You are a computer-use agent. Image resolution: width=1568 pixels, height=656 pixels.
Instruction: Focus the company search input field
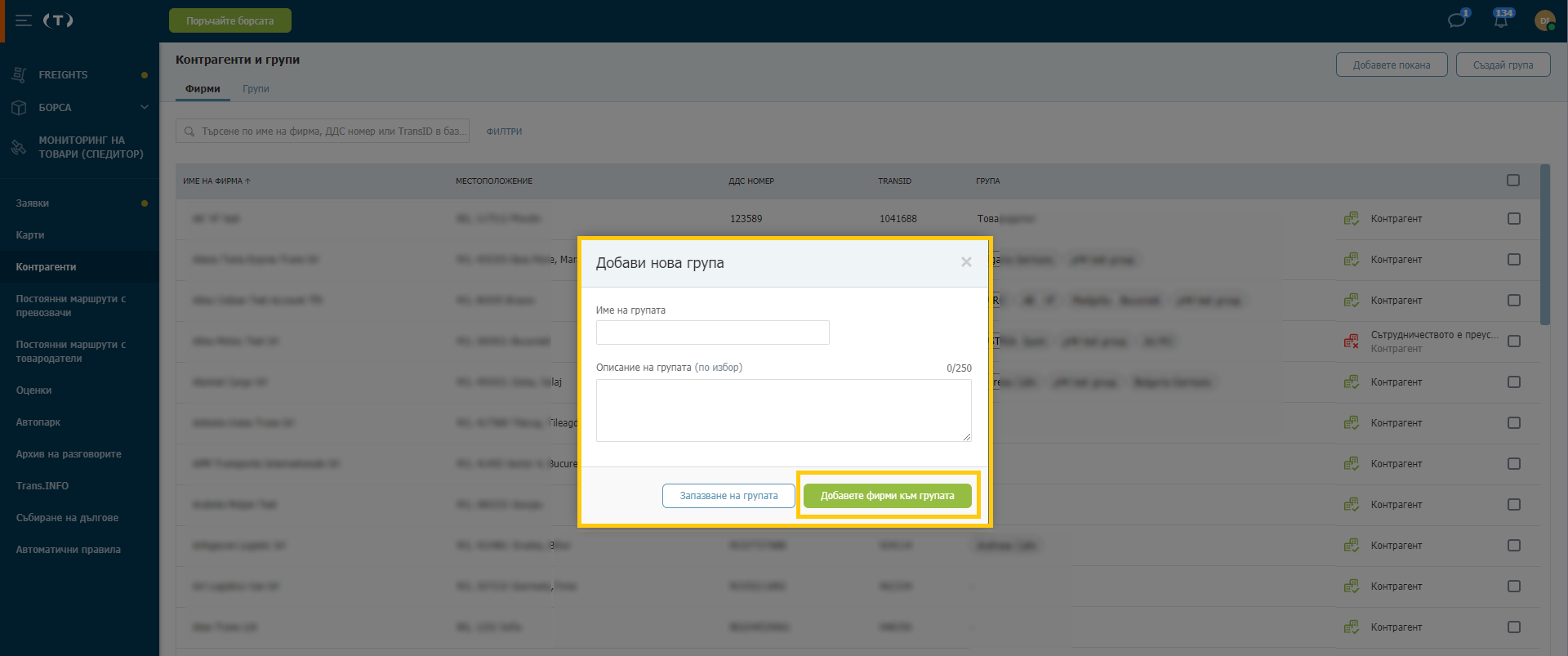pyautogui.click(x=323, y=132)
